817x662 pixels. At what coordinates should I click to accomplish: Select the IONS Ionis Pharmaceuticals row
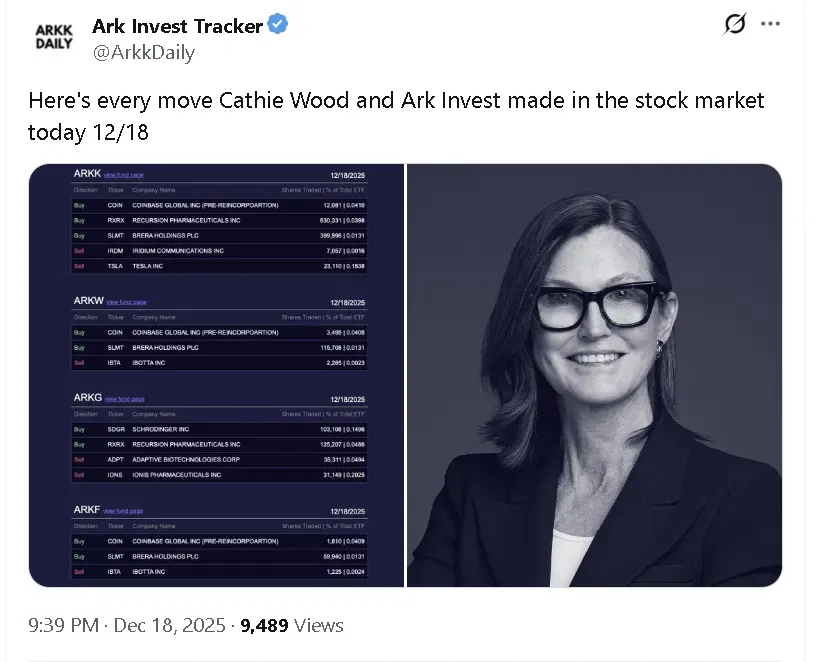click(x=219, y=475)
